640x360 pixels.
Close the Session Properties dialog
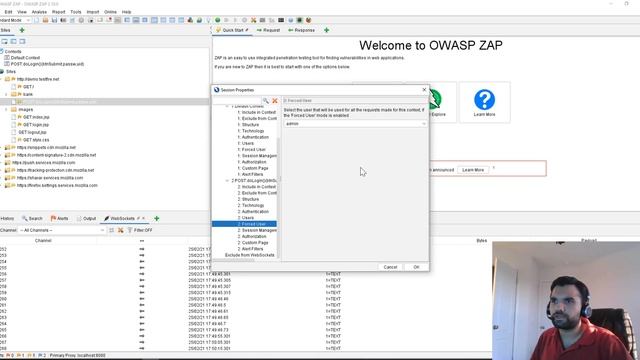[424, 90]
